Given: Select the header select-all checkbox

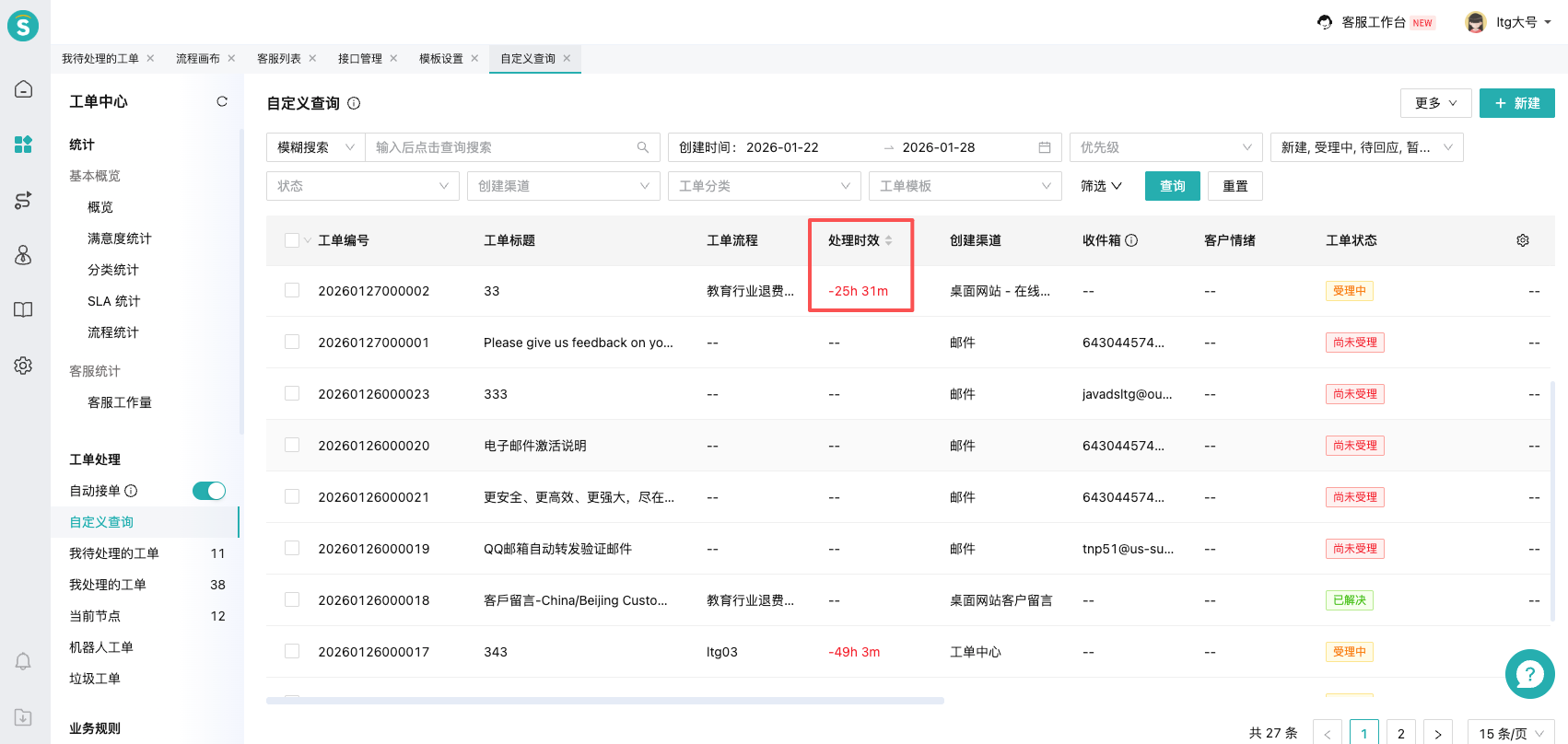Looking at the screenshot, I should click(x=292, y=240).
